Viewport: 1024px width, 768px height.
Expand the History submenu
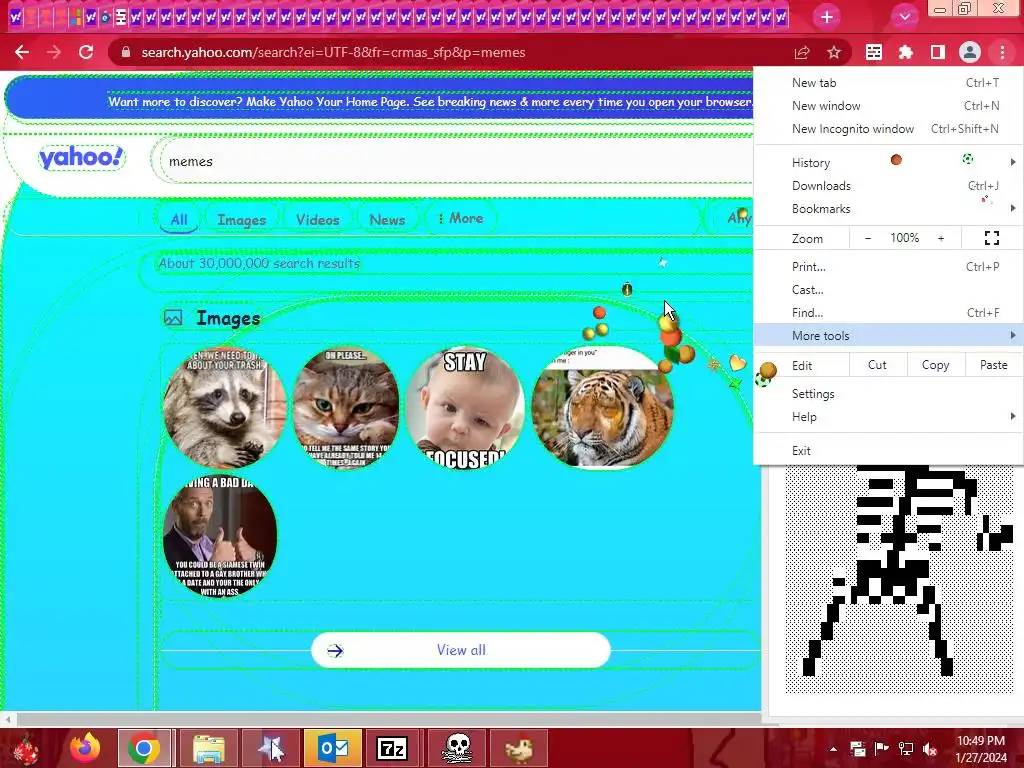coord(888,163)
